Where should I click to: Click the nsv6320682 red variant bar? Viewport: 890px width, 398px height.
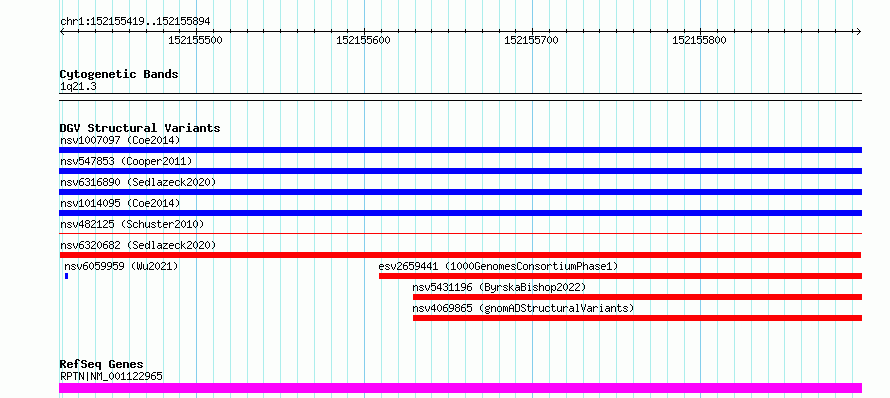pyautogui.click(x=460, y=255)
